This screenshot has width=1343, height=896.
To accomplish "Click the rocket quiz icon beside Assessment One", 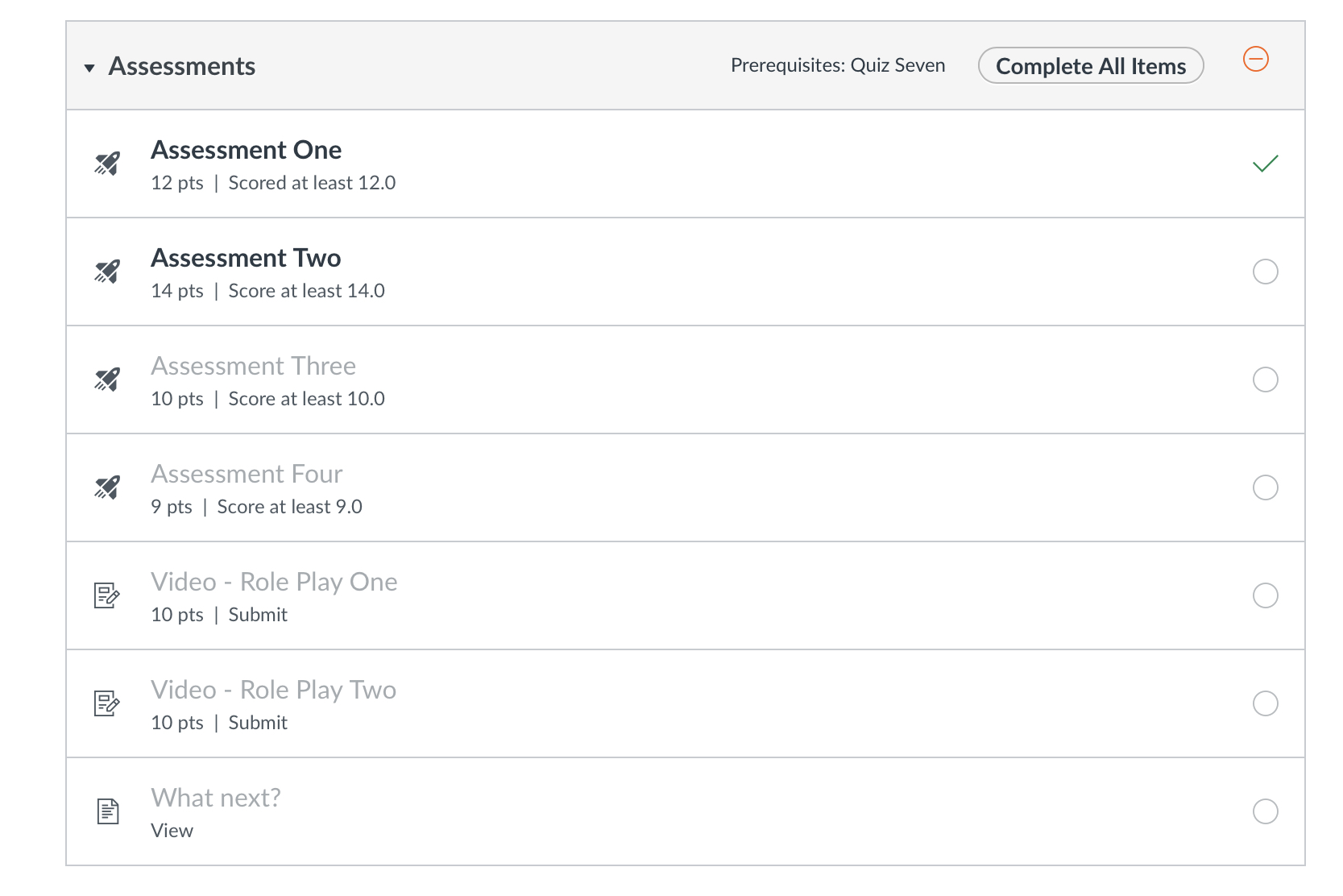I will tap(107, 164).
